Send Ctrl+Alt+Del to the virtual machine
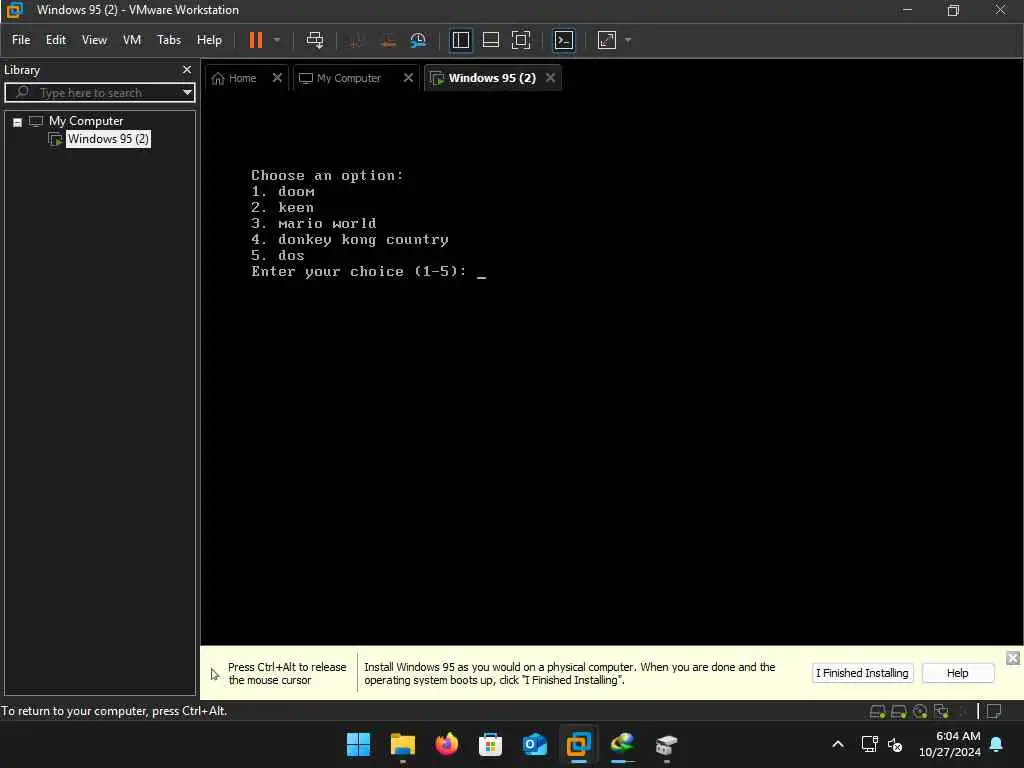 (315, 40)
